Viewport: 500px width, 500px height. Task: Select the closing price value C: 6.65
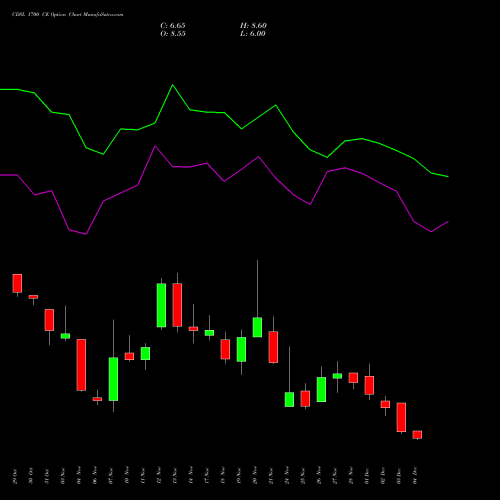[x=173, y=26]
